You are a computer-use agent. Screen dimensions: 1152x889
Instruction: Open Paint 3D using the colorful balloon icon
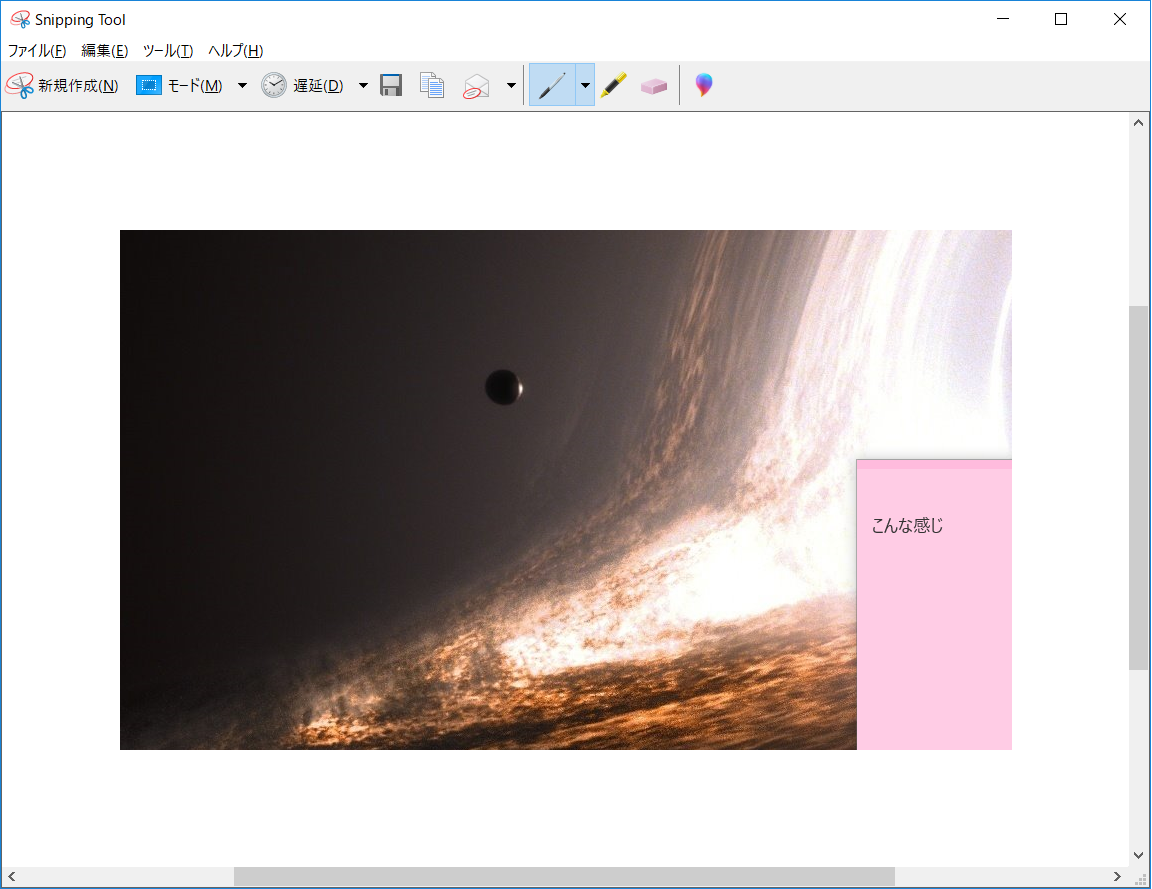coord(704,85)
